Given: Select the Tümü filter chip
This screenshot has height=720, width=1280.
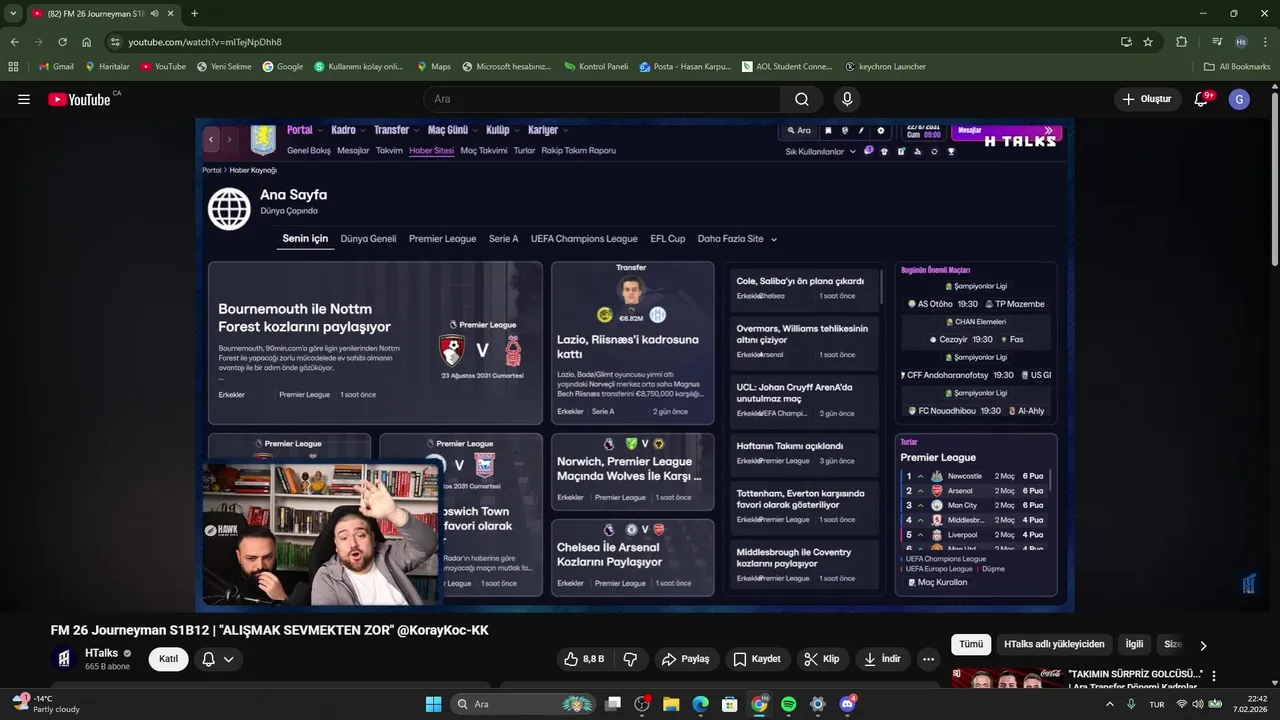Looking at the screenshot, I should 971,645.
